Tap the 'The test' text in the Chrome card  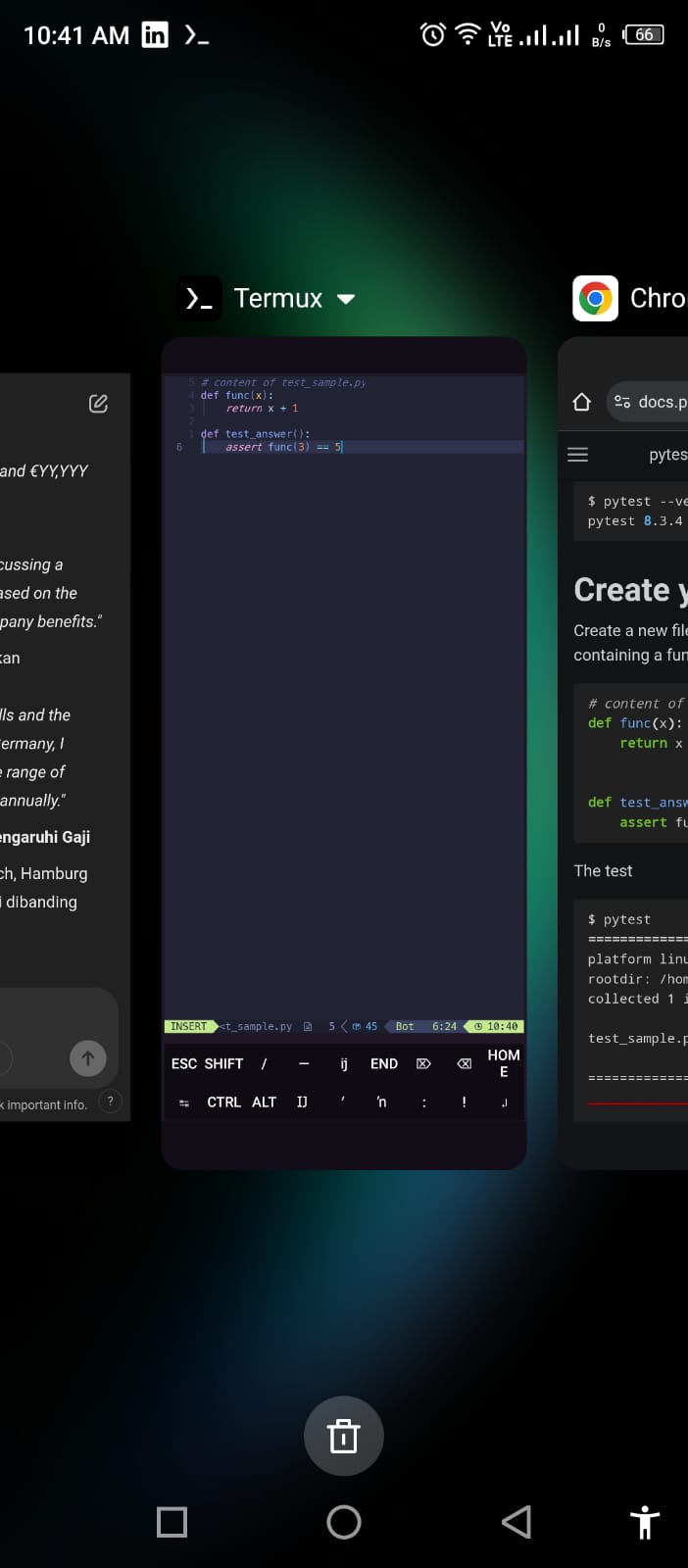pyautogui.click(x=603, y=870)
